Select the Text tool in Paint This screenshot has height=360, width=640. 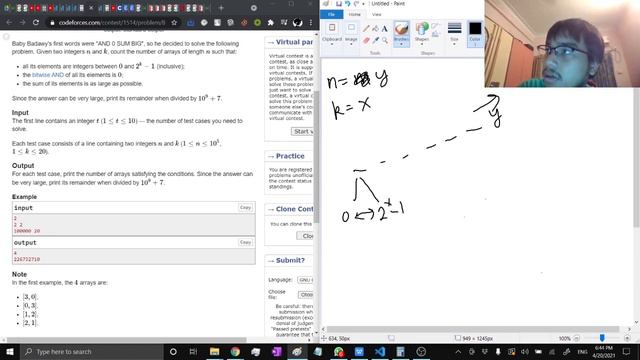pos(384,29)
